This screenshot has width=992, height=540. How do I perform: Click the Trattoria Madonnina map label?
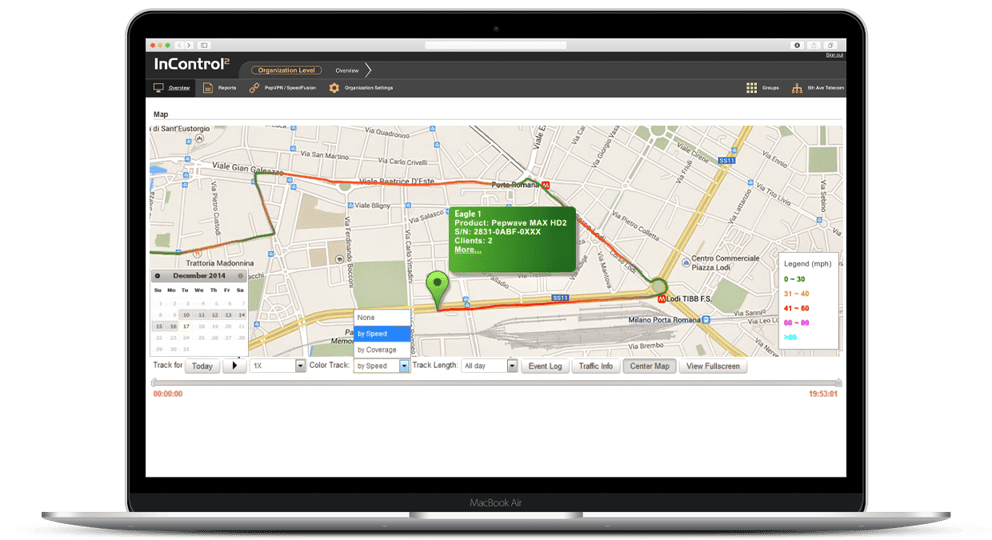coord(220,263)
